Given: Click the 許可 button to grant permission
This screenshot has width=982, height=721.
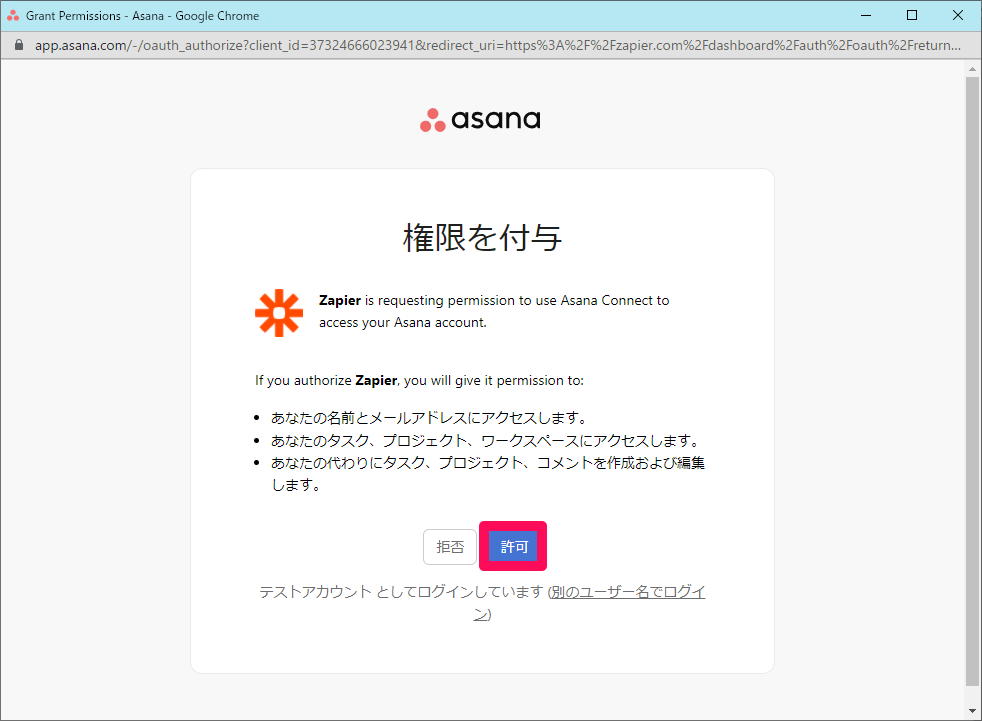Looking at the screenshot, I should tap(513, 546).
